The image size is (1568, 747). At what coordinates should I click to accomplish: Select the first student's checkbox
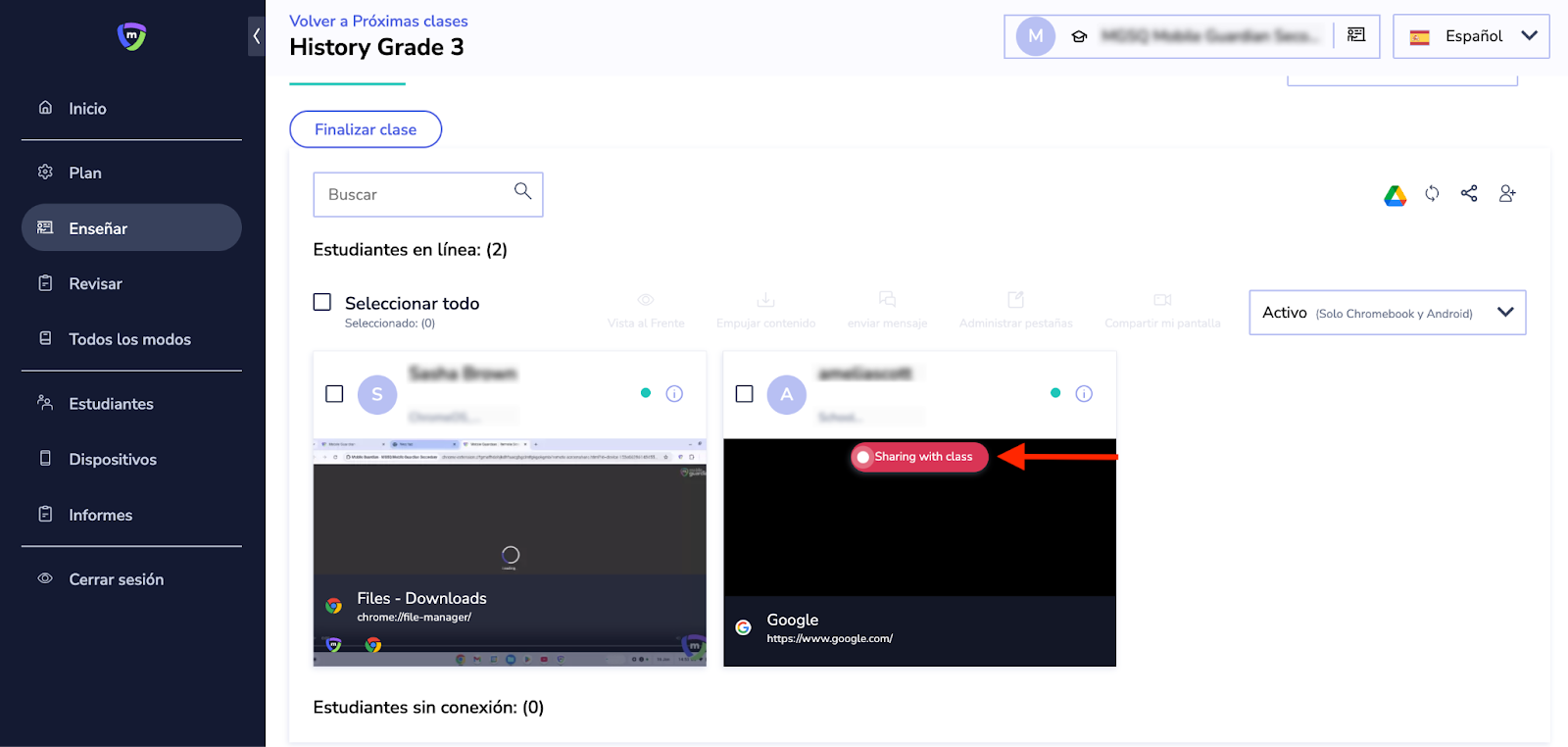tap(334, 394)
